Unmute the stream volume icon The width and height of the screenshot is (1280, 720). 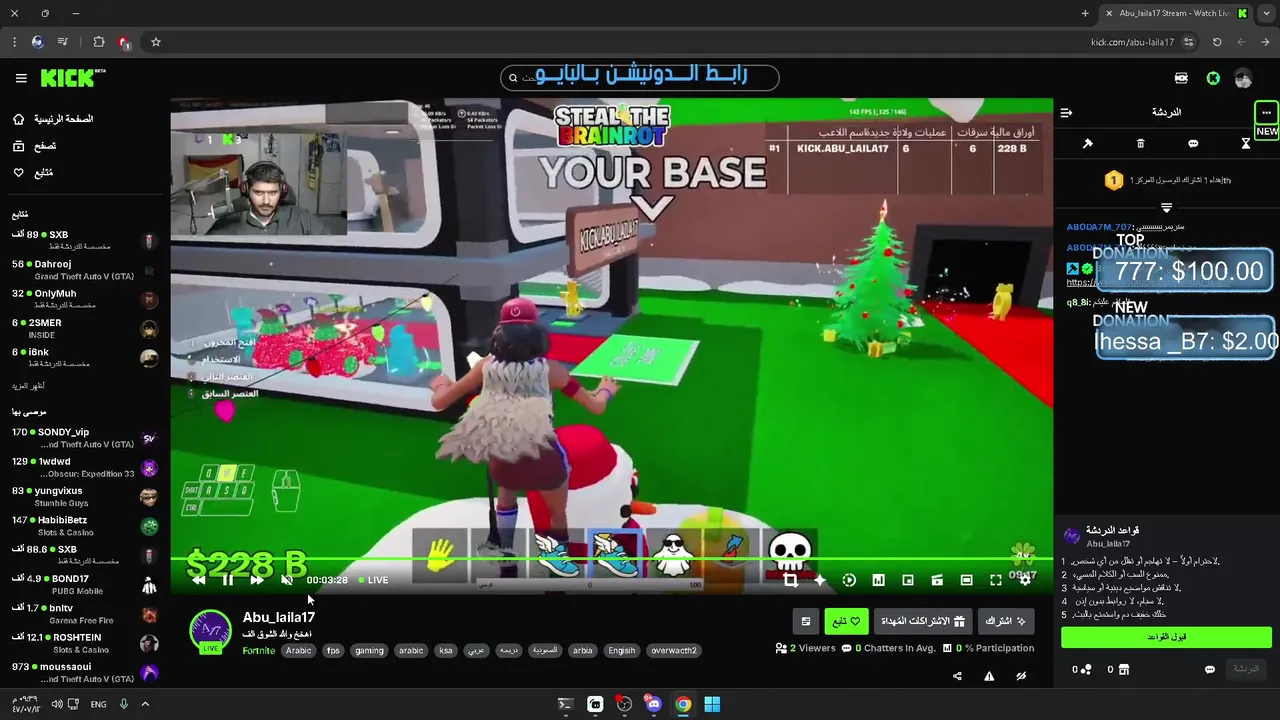point(287,580)
